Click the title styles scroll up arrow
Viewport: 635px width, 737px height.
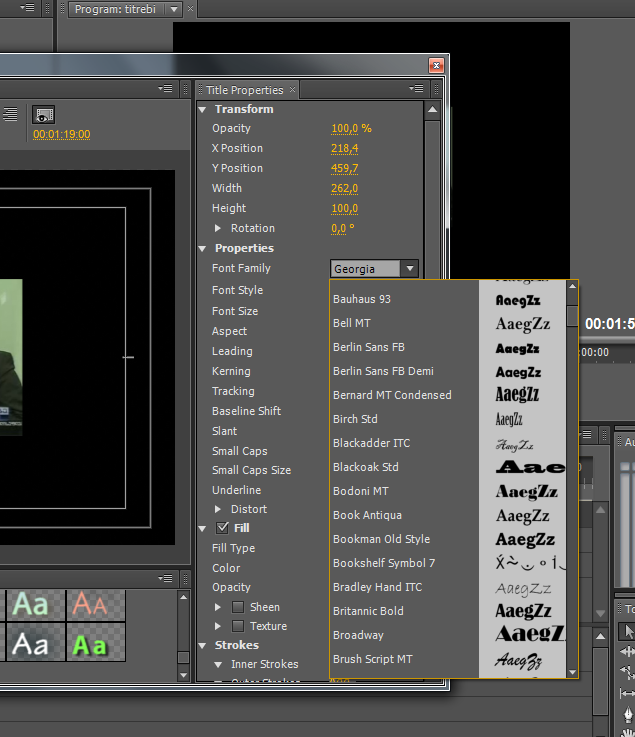click(x=183, y=597)
